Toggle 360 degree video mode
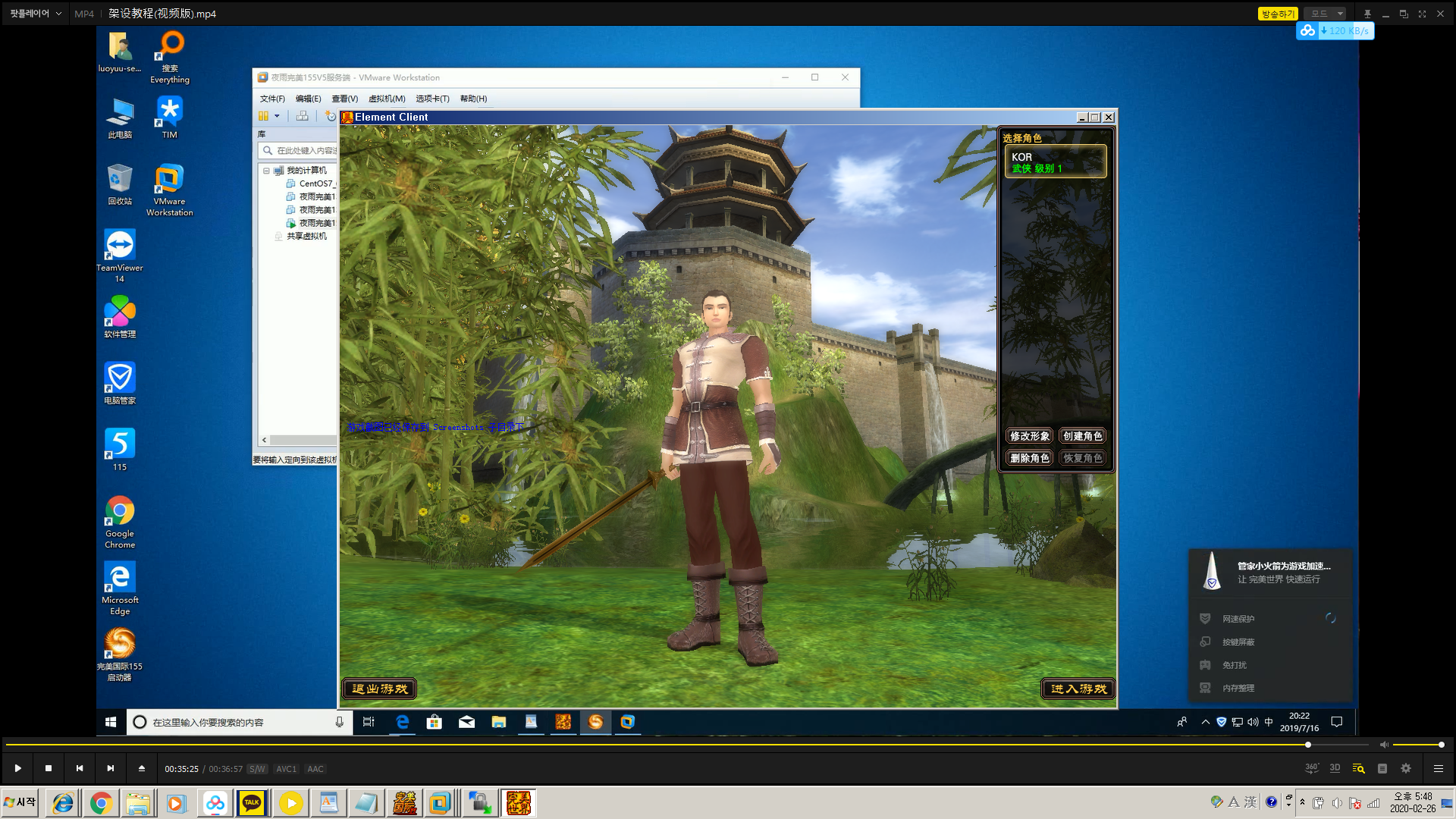Image resolution: width=1456 pixels, height=819 pixels. tap(1311, 768)
